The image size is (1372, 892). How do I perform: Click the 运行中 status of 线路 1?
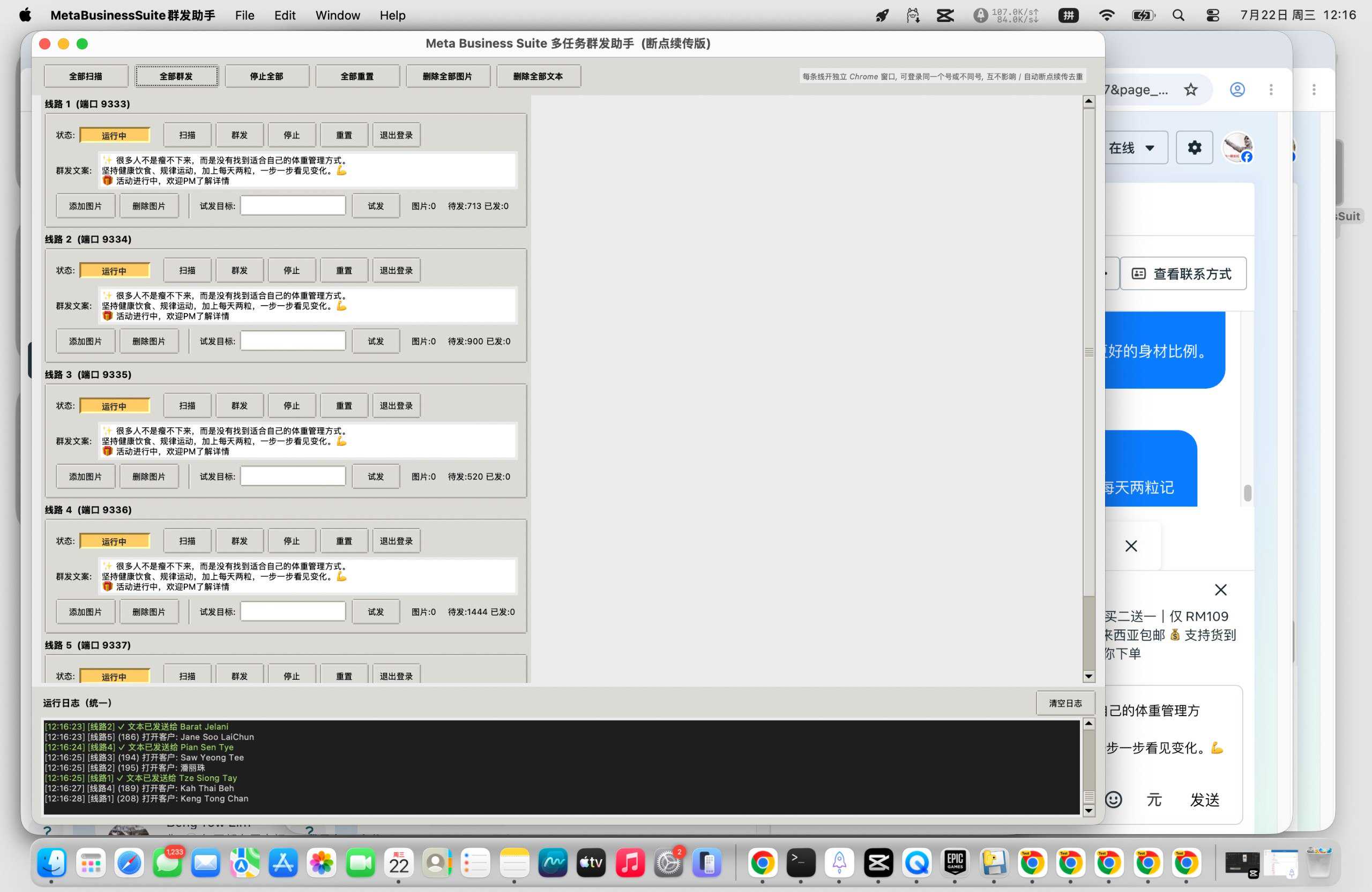pos(115,136)
